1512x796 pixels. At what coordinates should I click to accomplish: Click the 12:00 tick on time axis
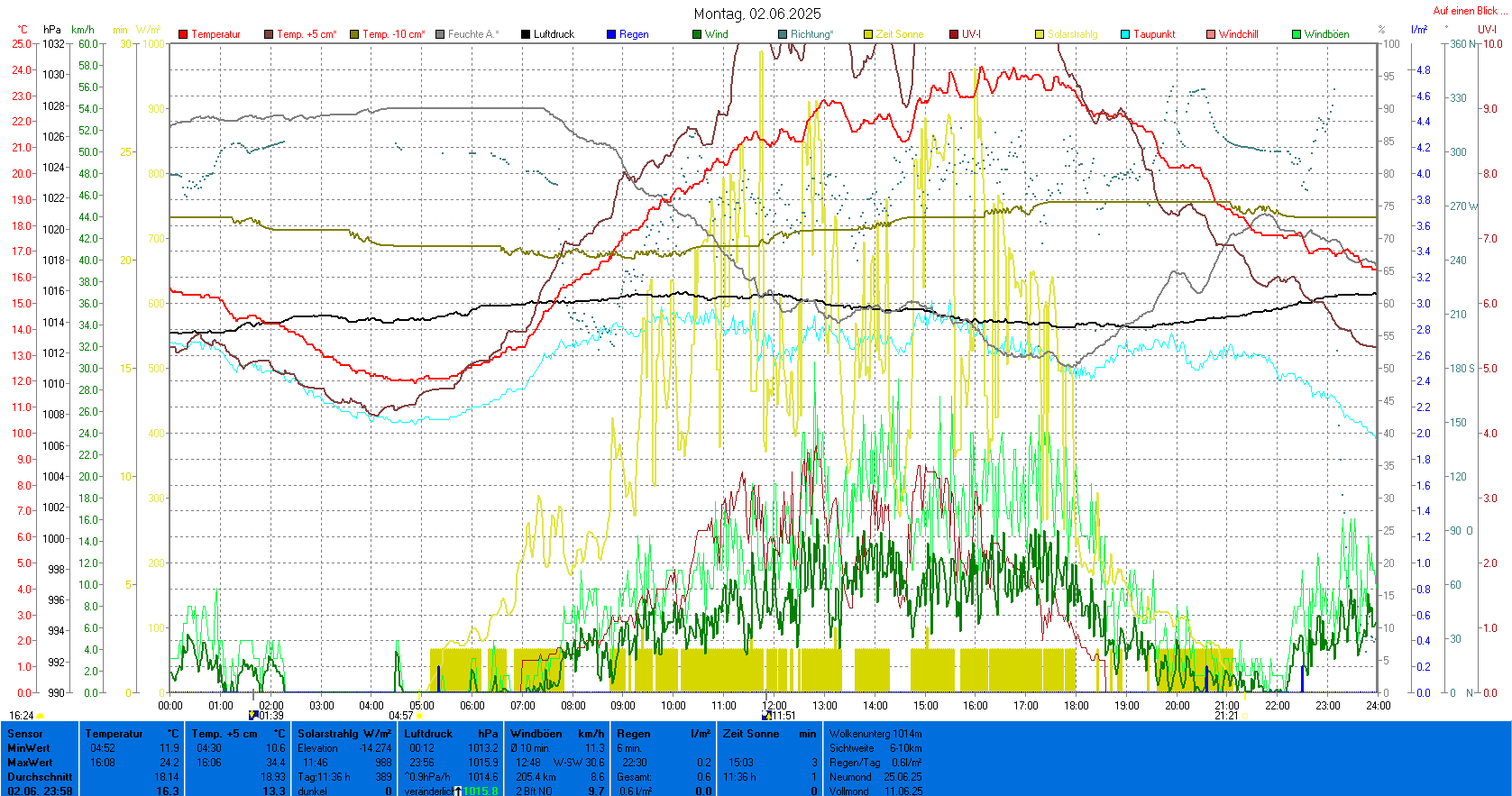click(x=774, y=706)
